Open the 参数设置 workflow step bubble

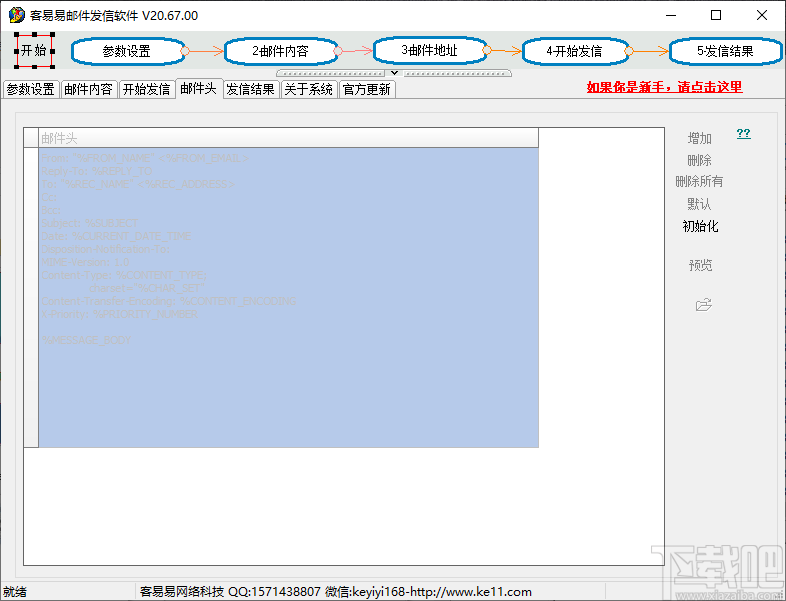(127, 51)
